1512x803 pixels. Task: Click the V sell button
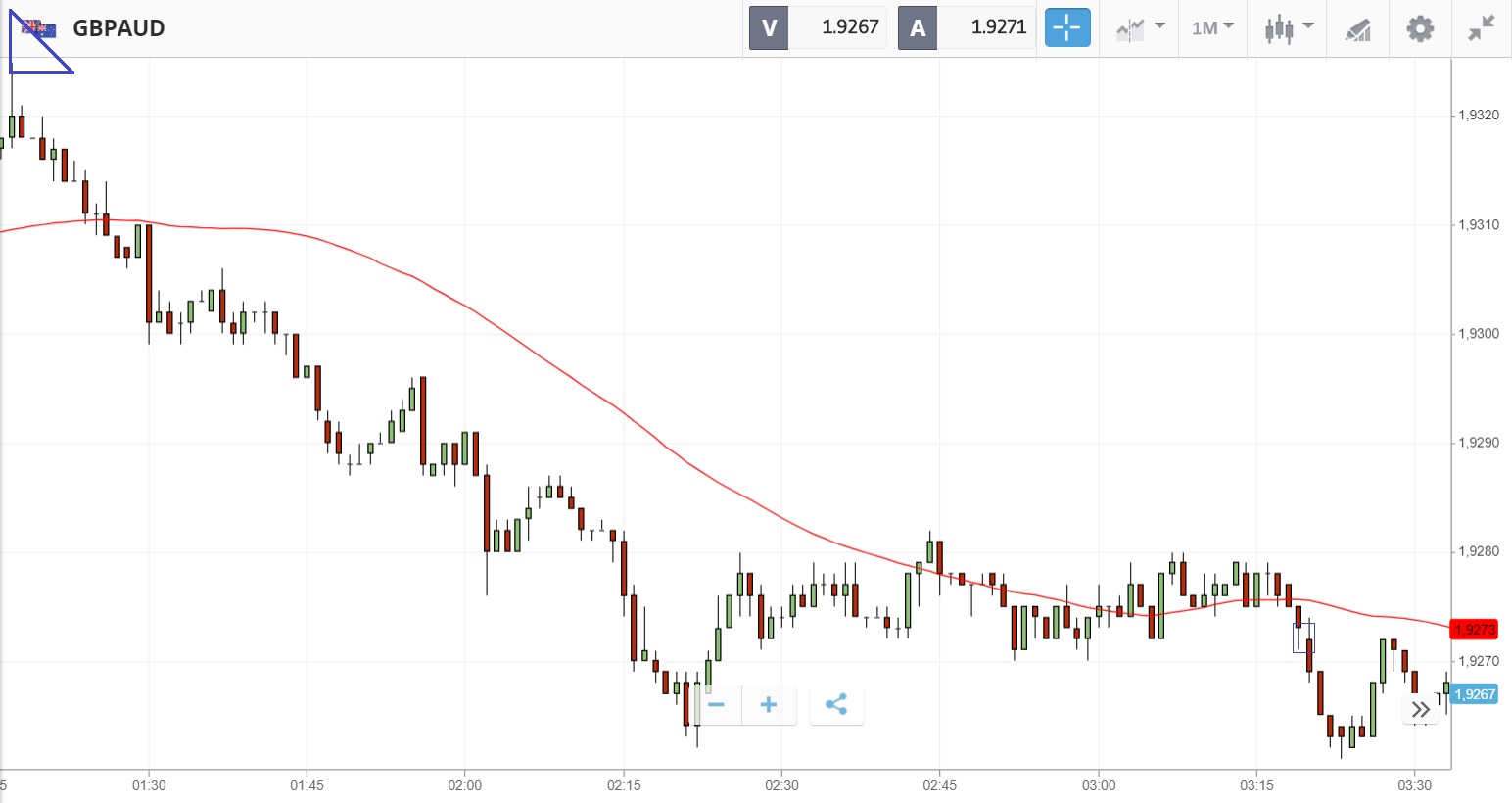769,27
